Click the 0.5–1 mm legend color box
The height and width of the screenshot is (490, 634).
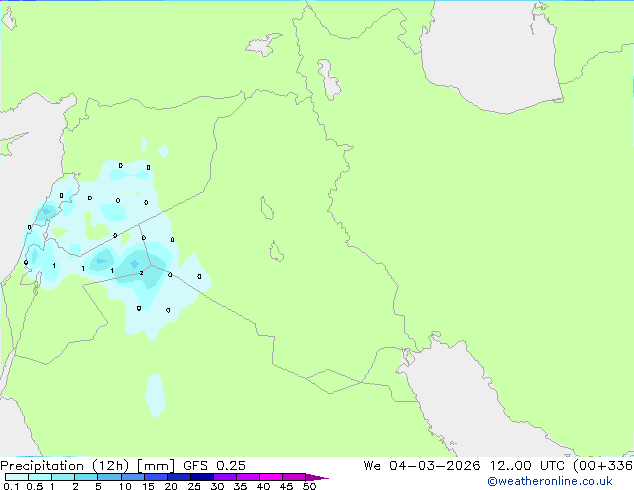[40, 477]
